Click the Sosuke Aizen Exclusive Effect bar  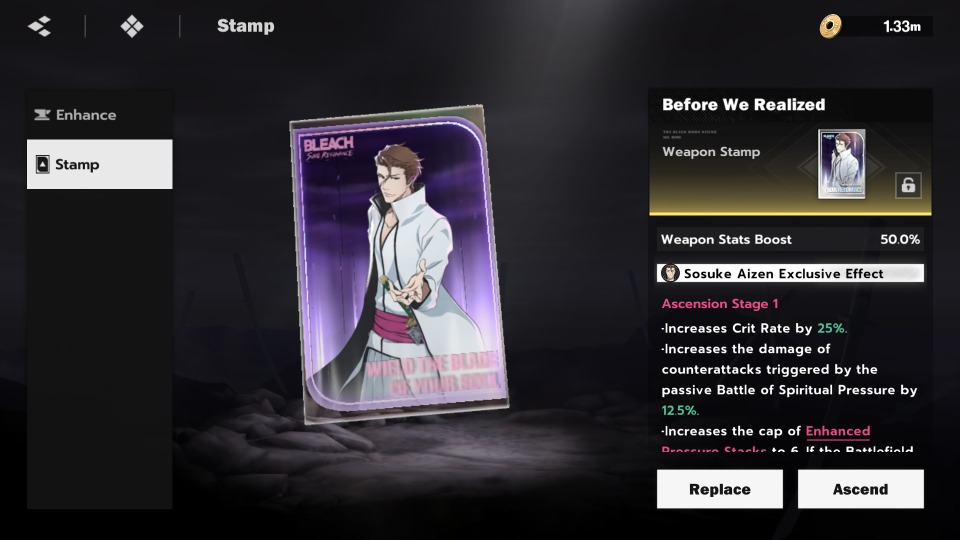(790, 273)
